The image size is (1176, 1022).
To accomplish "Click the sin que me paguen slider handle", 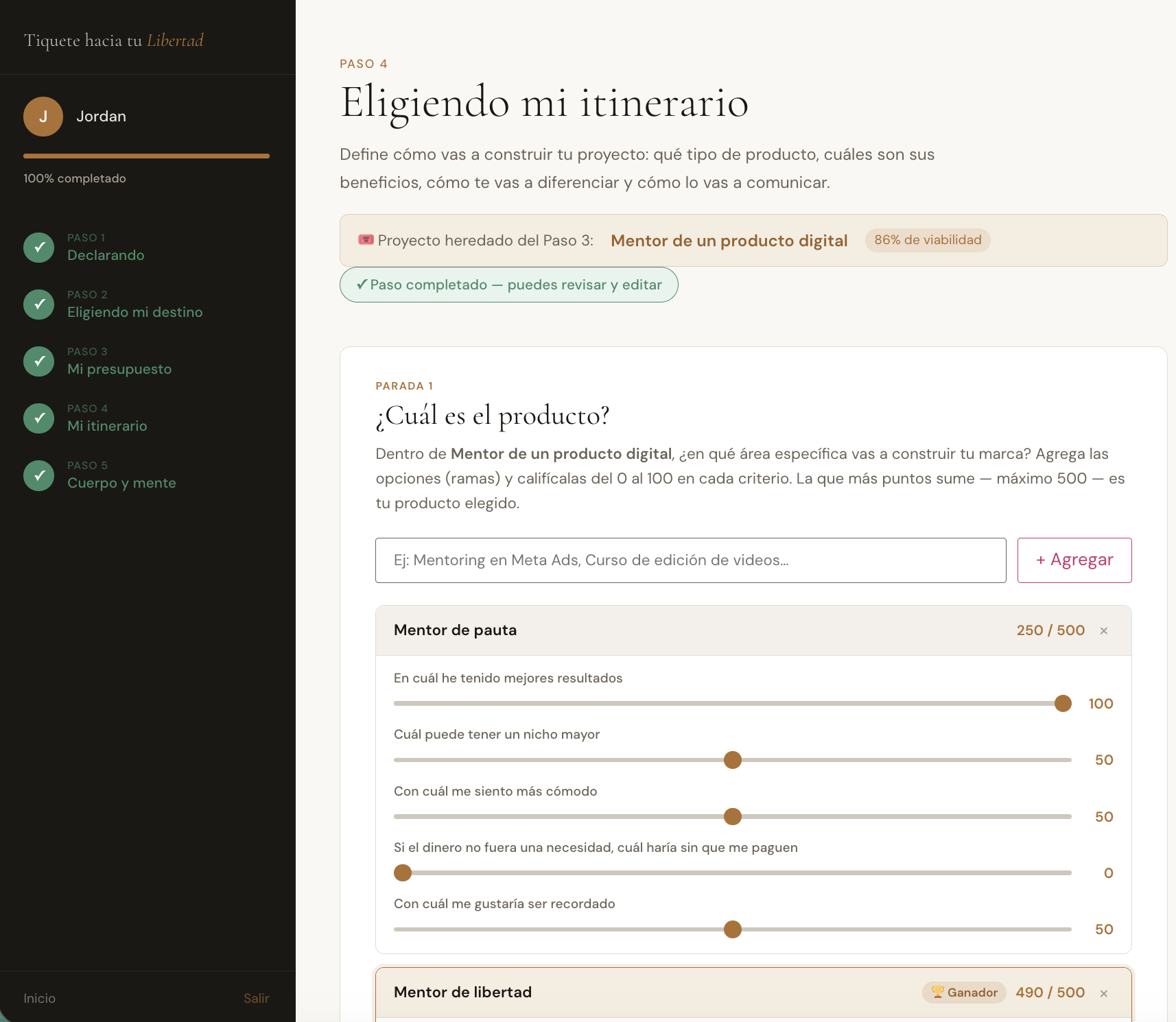I will (x=403, y=873).
